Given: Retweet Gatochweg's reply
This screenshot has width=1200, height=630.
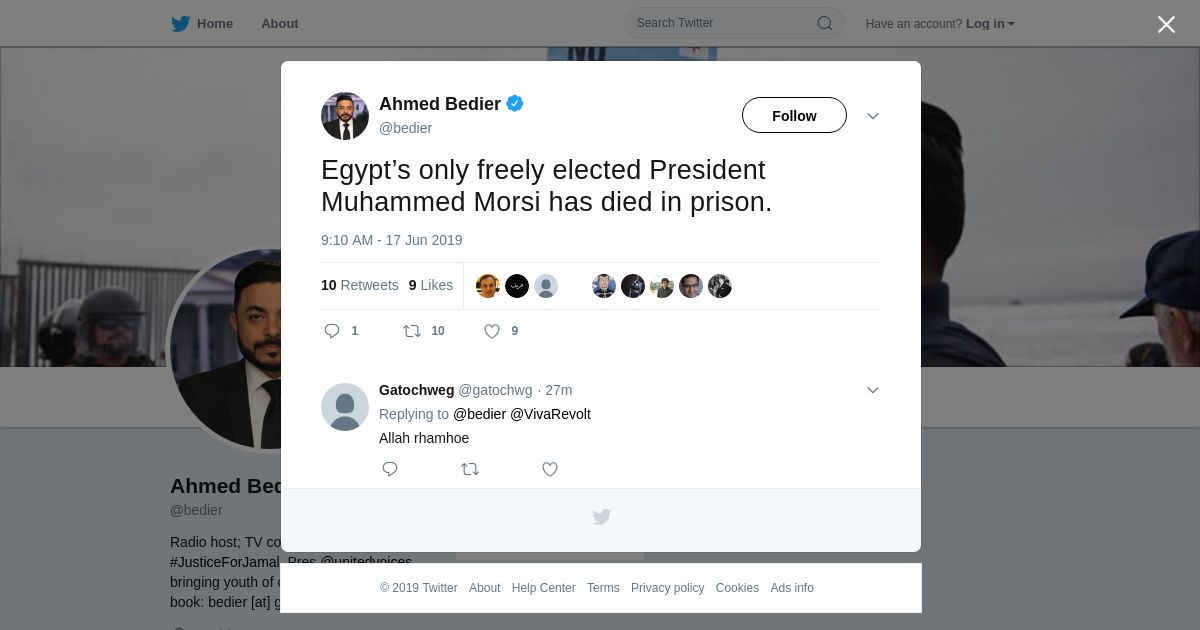Looking at the screenshot, I should click(x=470, y=469).
